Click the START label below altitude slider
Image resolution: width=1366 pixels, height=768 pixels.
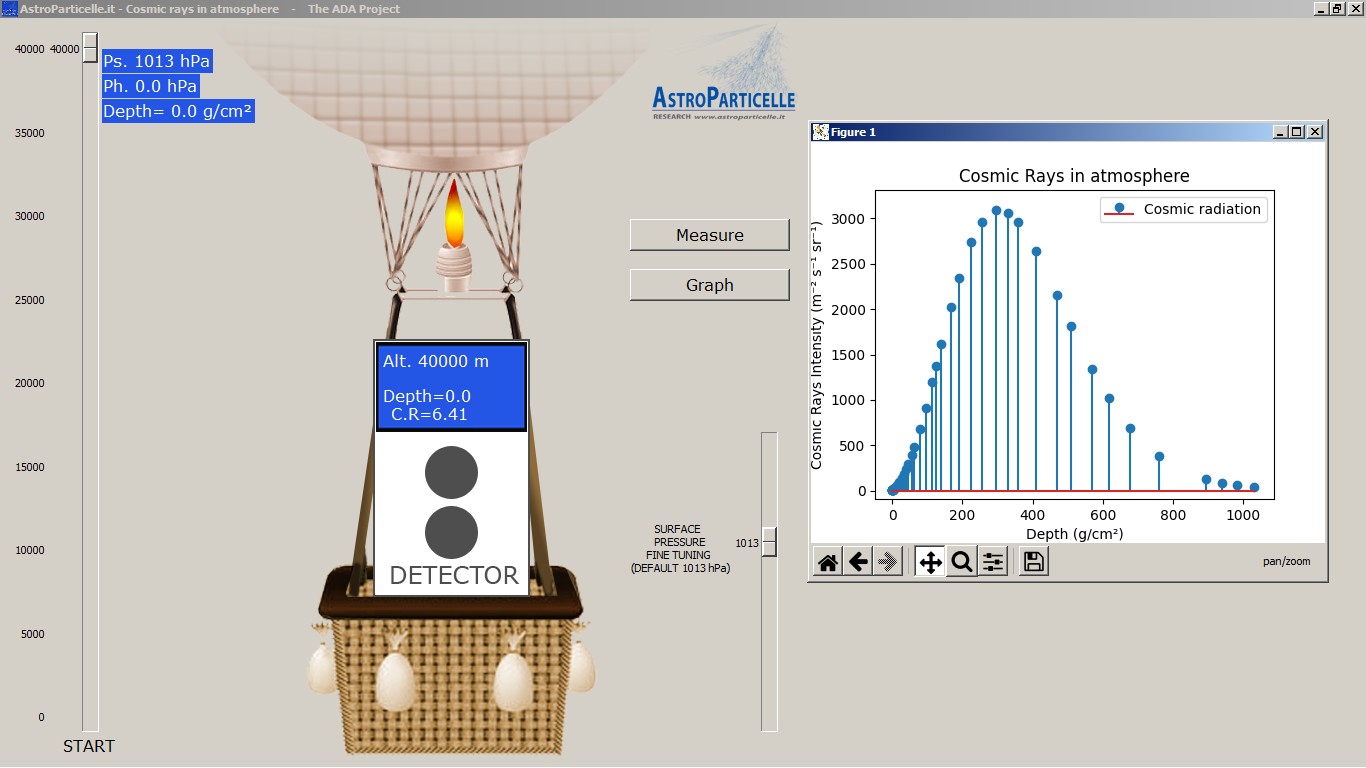[x=89, y=746]
